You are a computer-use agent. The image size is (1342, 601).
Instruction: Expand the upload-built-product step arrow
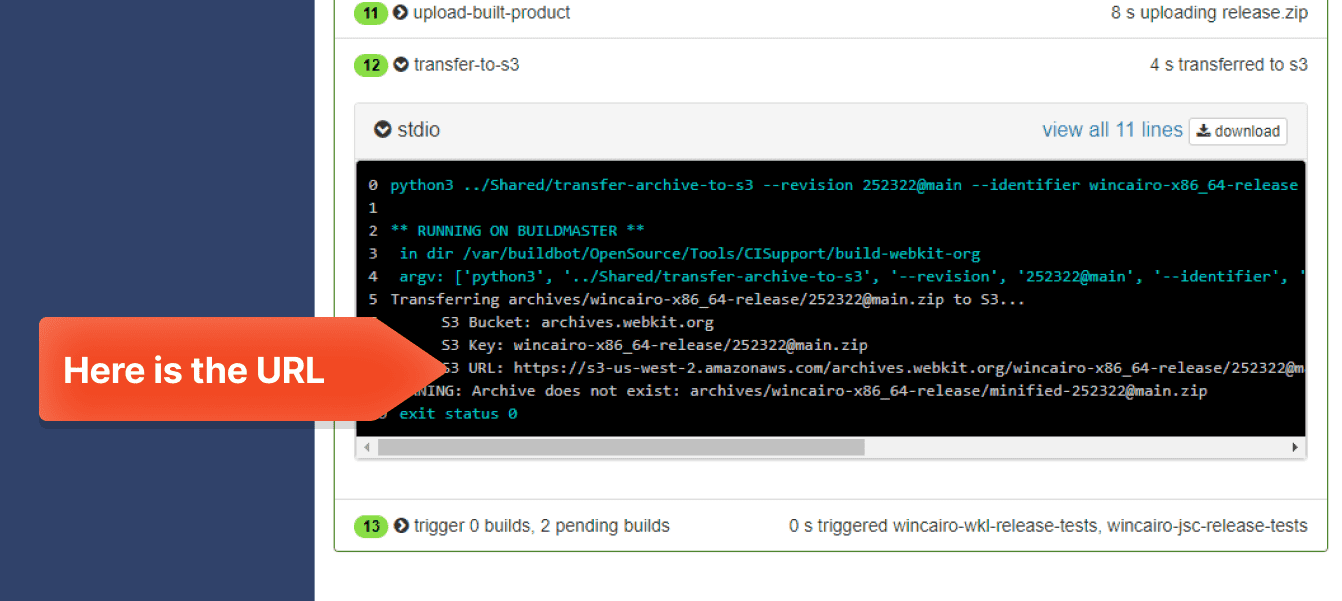pyautogui.click(x=401, y=13)
